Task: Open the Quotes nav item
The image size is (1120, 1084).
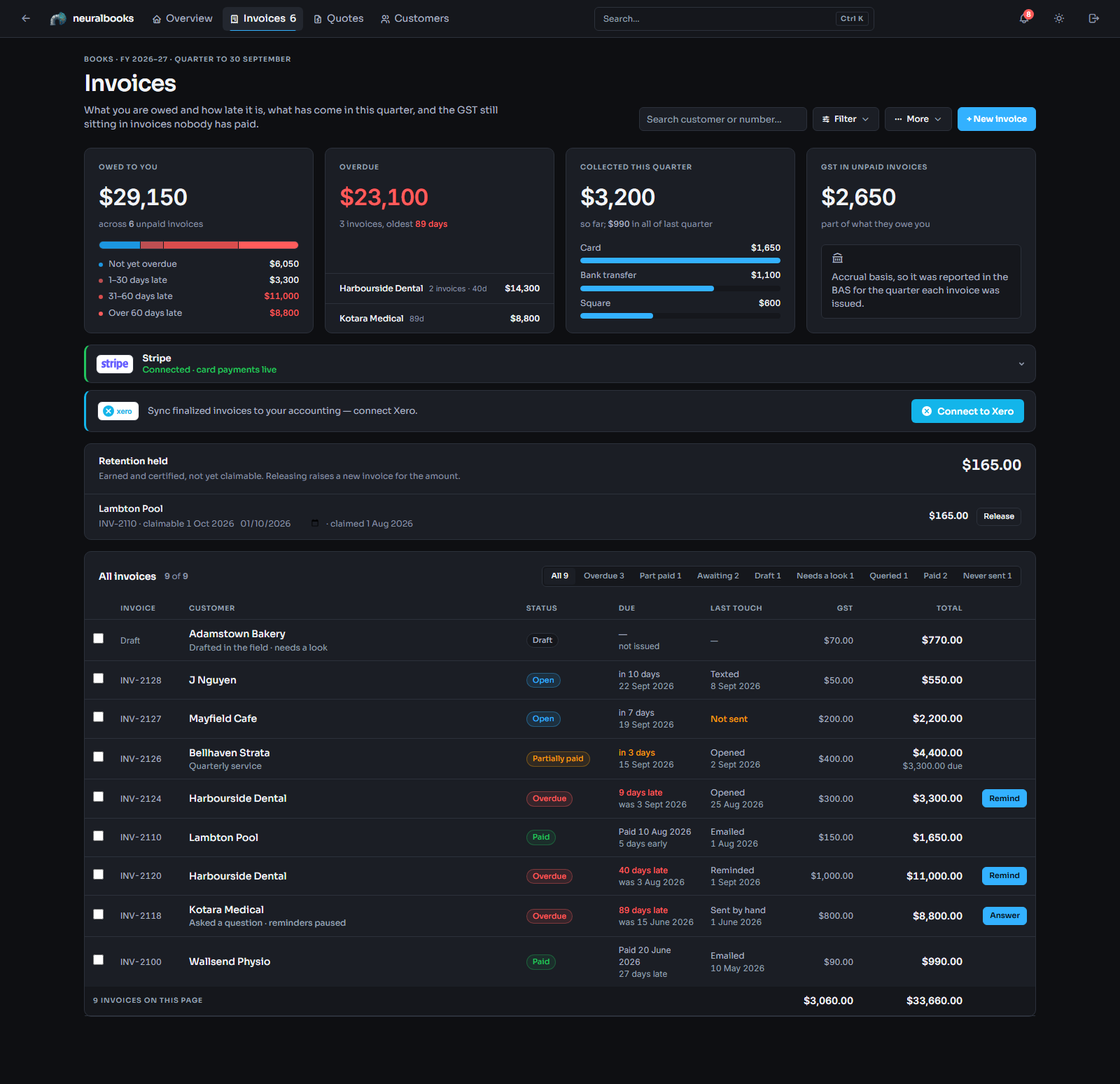Action: pos(339,19)
